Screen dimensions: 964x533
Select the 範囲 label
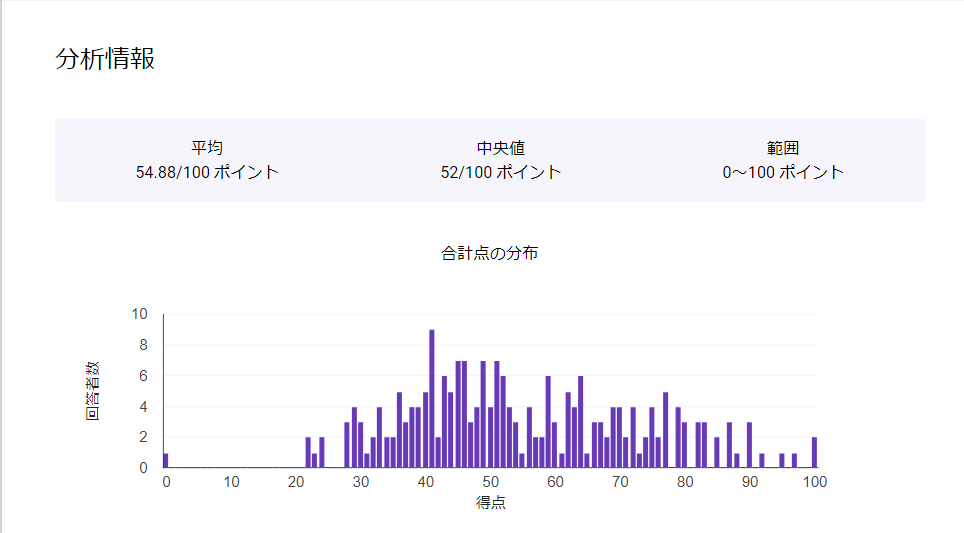click(x=783, y=148)
